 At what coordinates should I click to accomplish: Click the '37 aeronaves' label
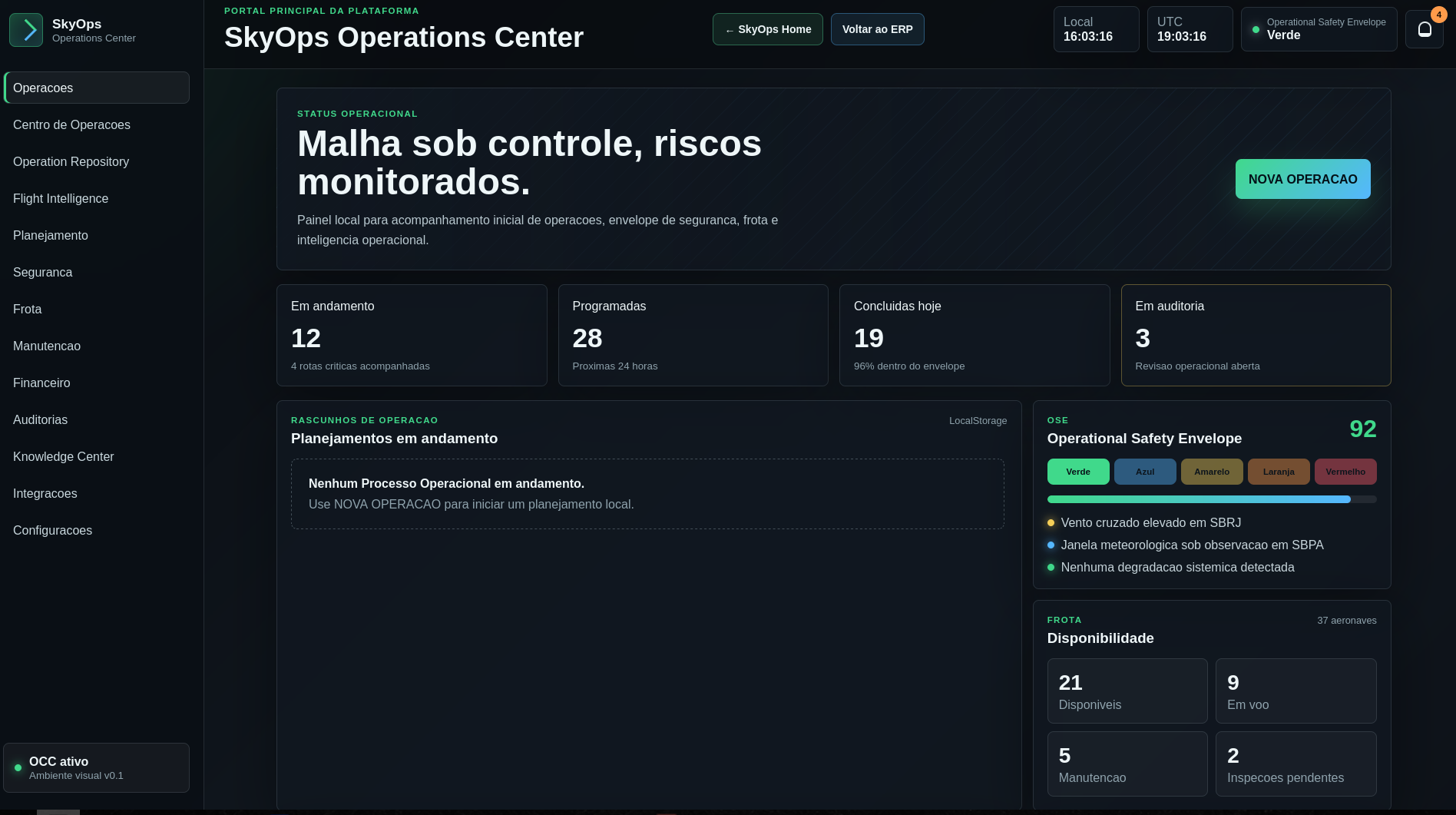coord(1347,621)
